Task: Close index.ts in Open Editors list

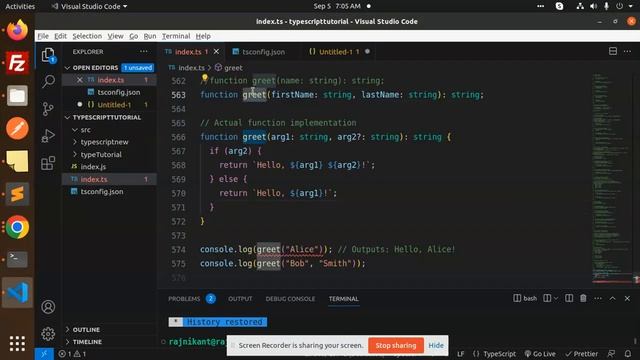Action: pyautogui.click(x=80, y=80)
